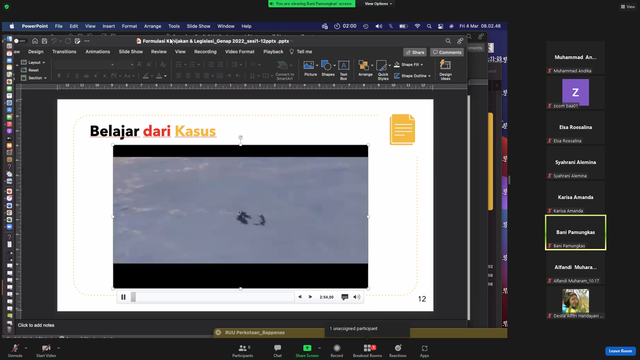Expand Zoom View Options dropdown

pyautogui.click(x=378, y=4)
